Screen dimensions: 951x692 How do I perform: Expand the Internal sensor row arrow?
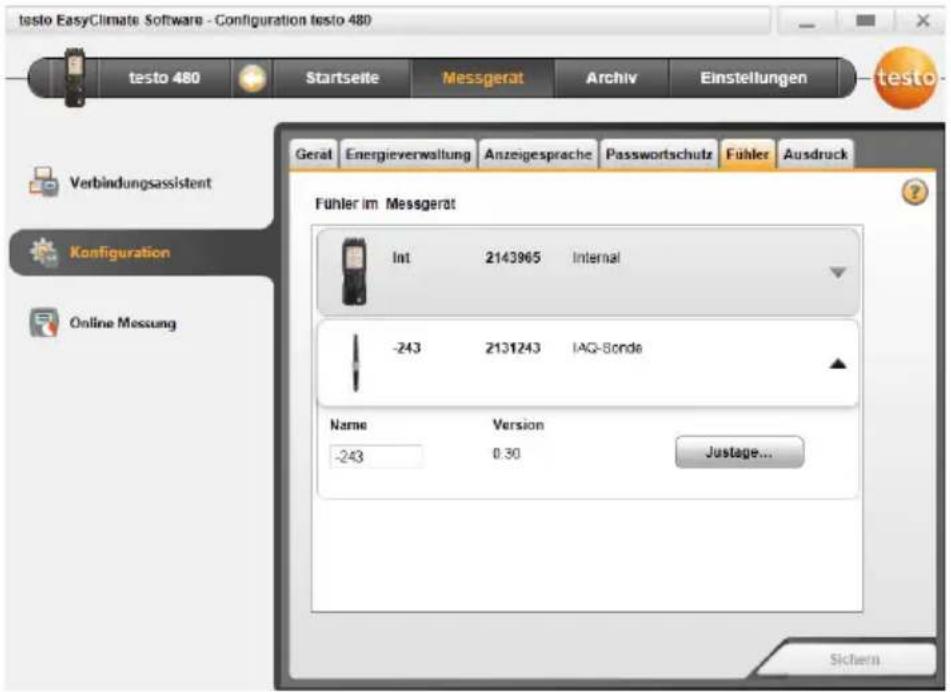coord(838,273)
